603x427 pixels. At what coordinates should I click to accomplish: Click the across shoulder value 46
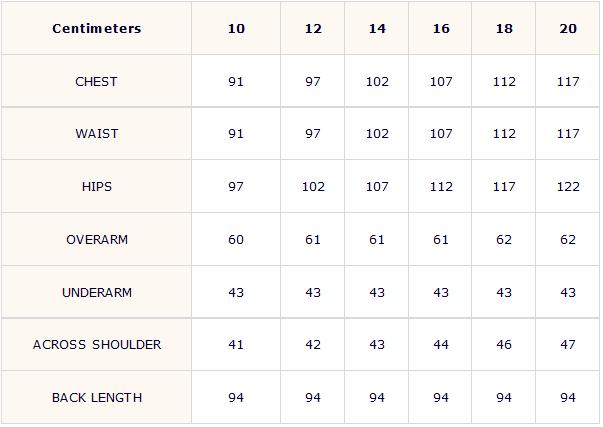point(504,345)
